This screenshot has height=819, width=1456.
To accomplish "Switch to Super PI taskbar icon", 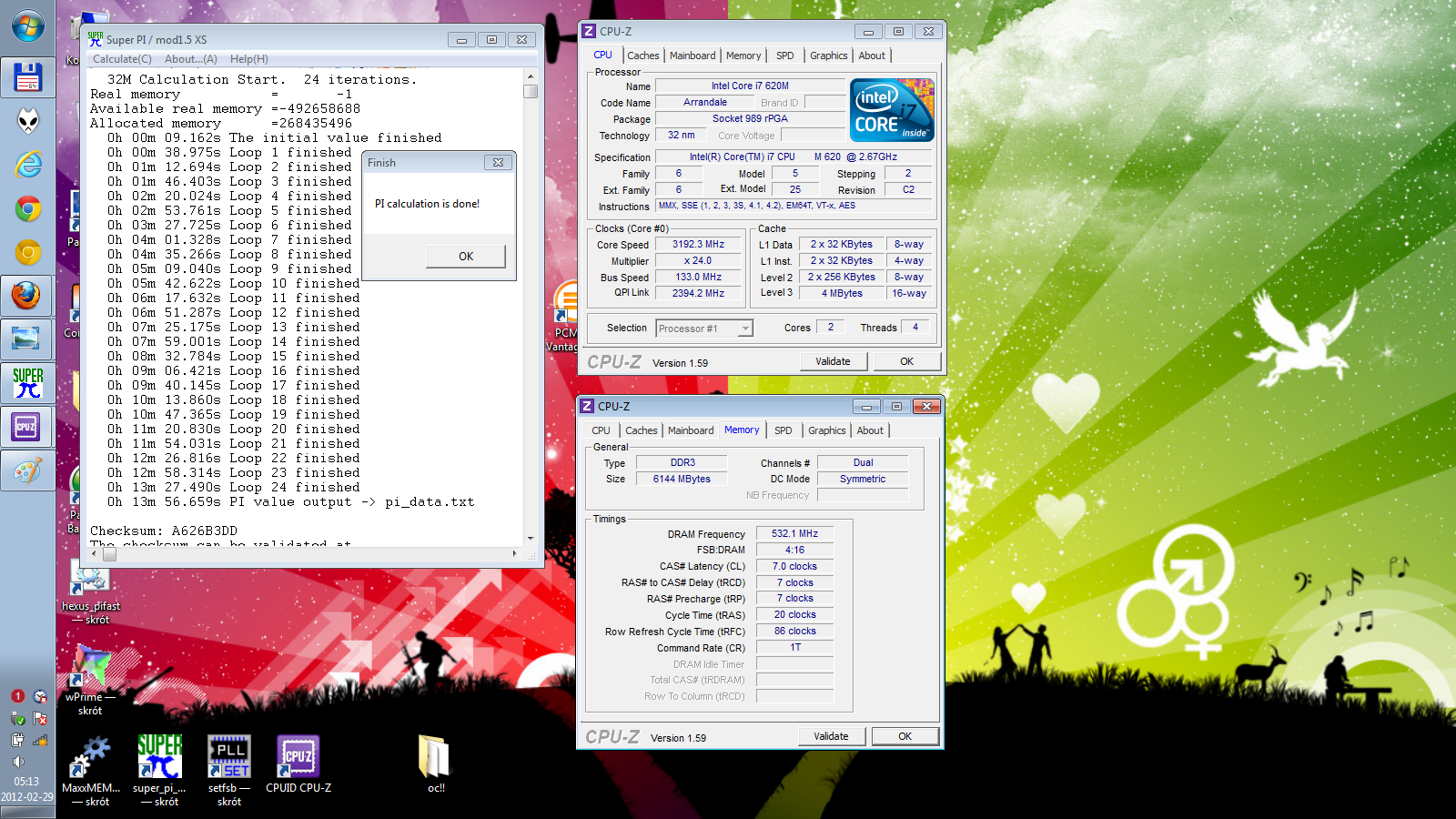I will [x=27, y=382].
